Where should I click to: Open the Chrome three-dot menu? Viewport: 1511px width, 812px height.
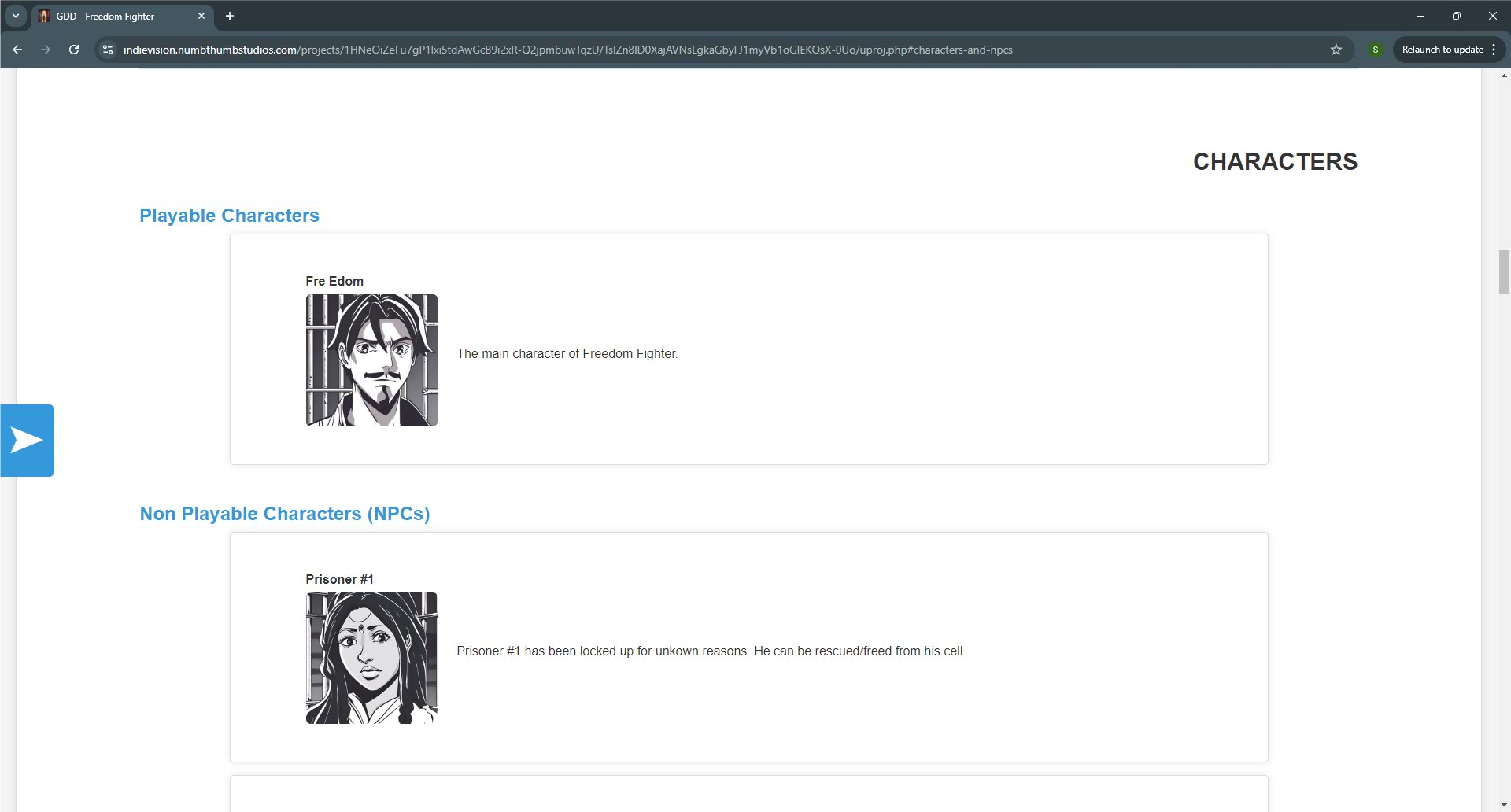1494,50
